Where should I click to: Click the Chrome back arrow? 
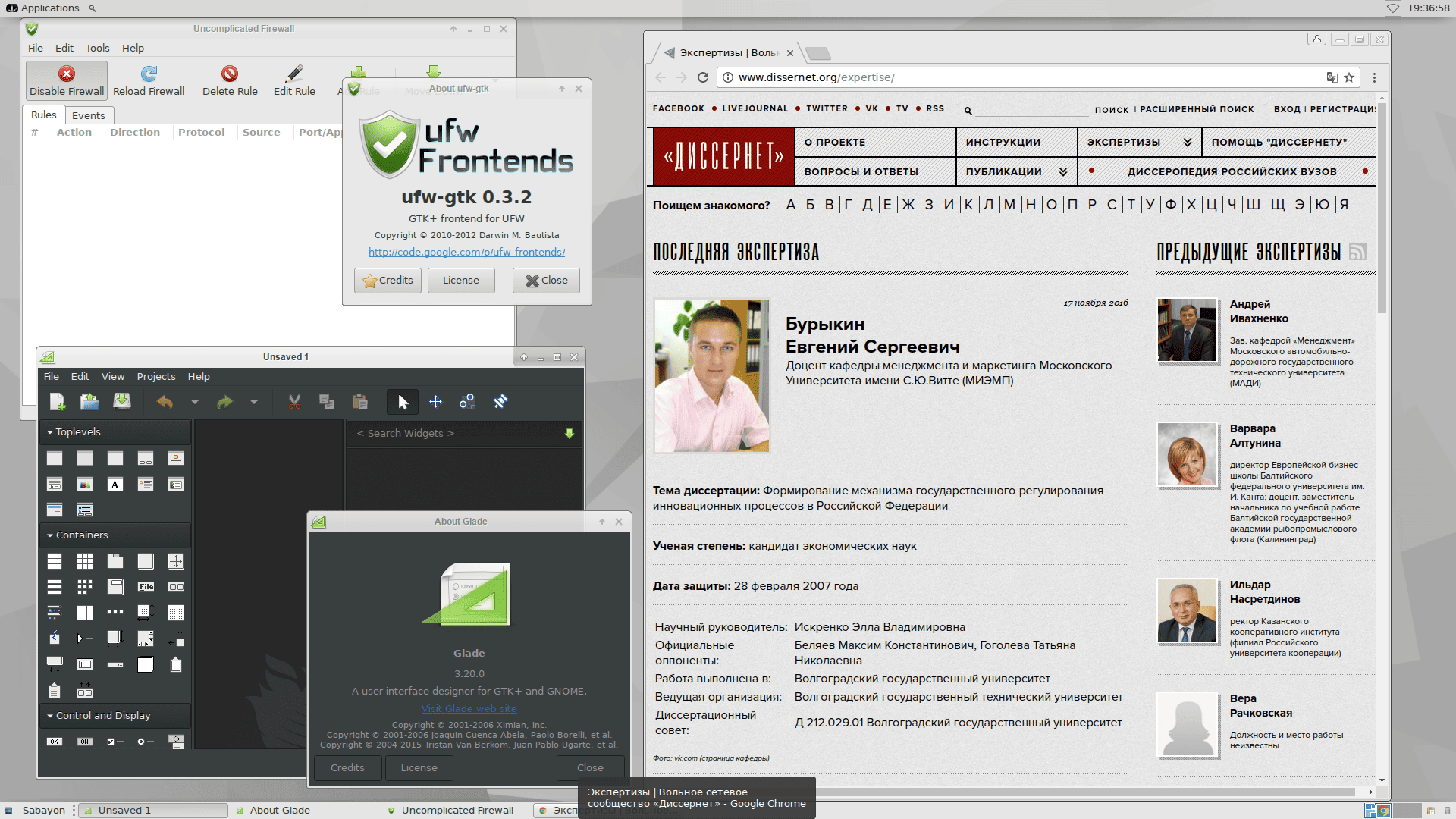click(661, 77)
